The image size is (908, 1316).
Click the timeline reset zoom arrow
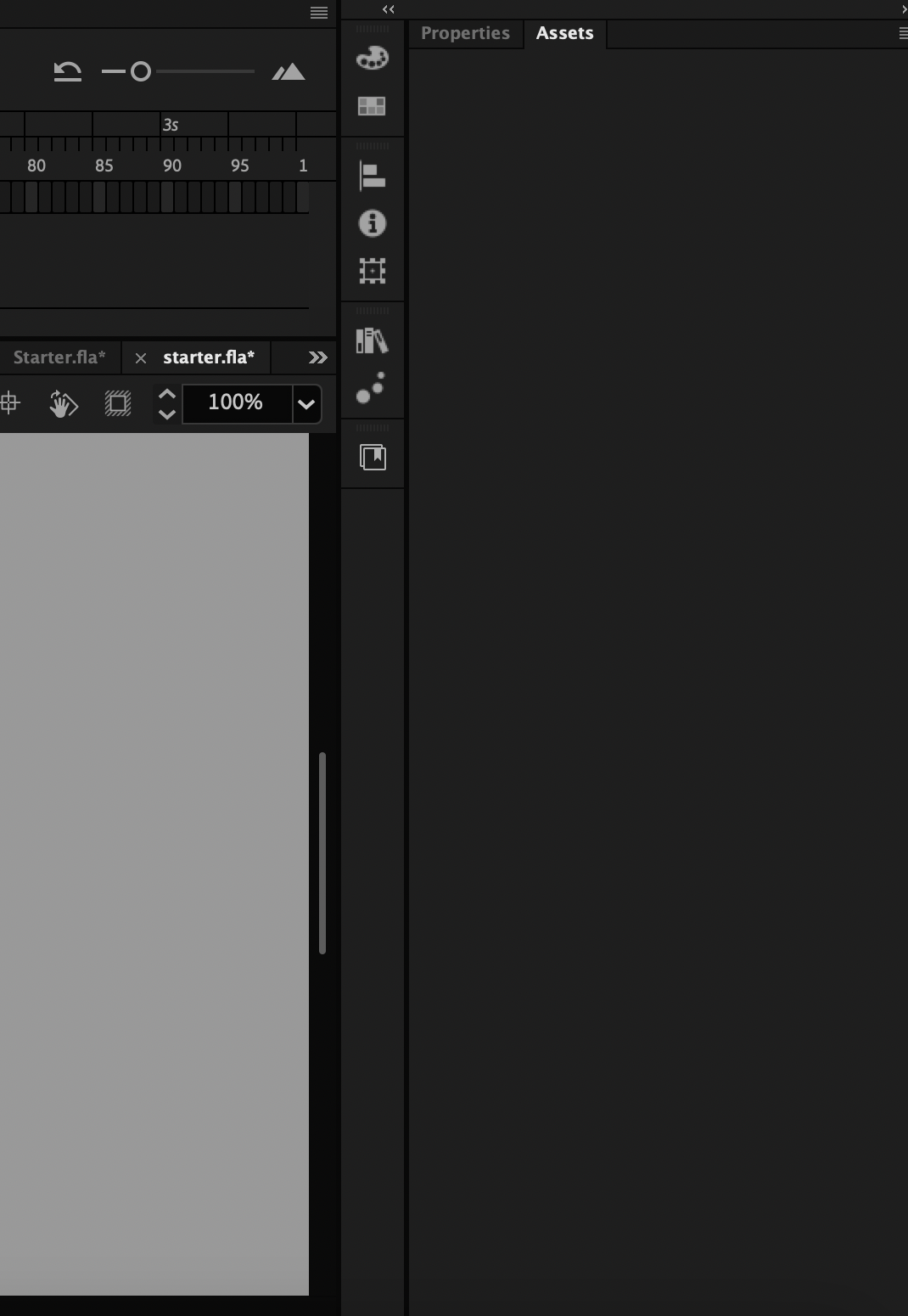pyautogui.click(x=67, y=70)
